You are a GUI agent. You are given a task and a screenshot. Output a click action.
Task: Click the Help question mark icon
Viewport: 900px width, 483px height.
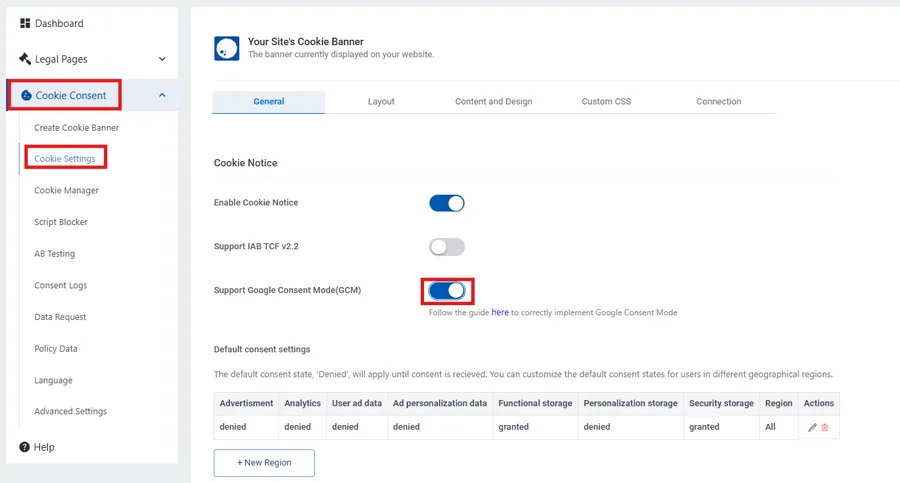coord(24,447)
